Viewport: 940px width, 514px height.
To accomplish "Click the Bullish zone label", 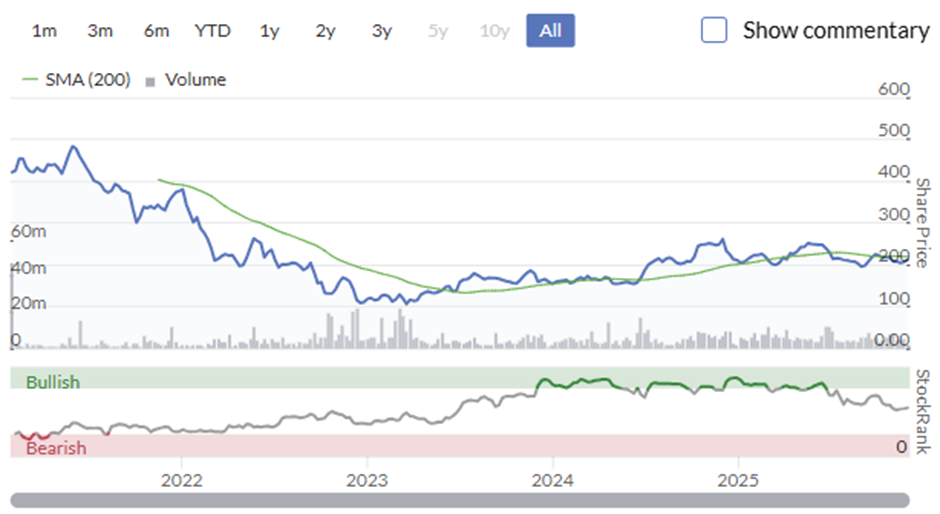I will pyautogui.click(x=53, y=382).
